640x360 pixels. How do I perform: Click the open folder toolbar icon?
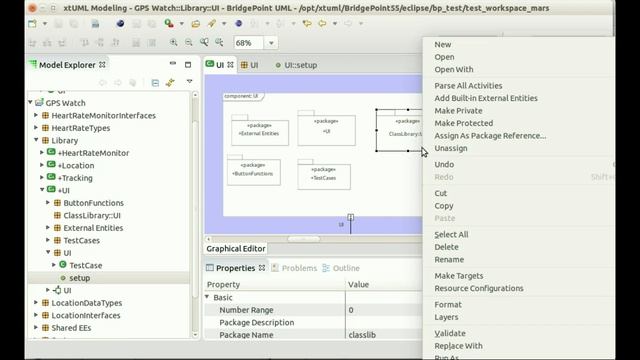[196, 24]
